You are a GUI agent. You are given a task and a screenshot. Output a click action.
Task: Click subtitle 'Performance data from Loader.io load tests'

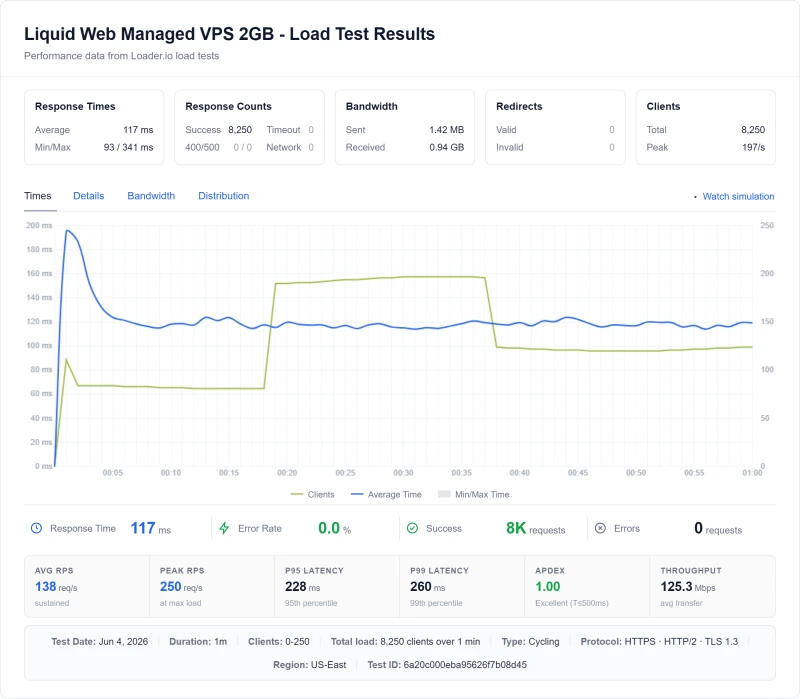pyautogui.click(x=121, y=56)
